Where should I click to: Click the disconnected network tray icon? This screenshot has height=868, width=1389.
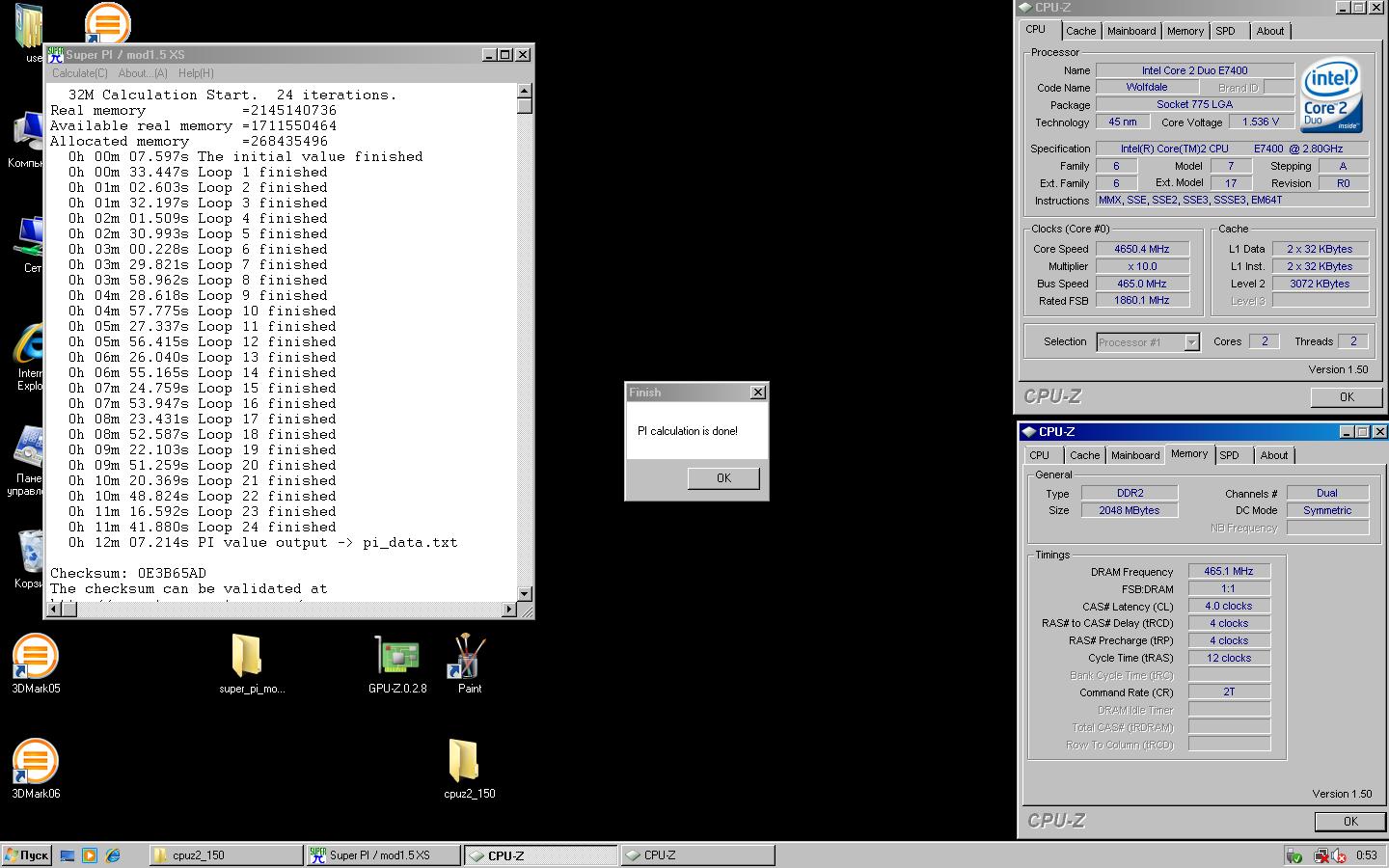(1321, 855)
